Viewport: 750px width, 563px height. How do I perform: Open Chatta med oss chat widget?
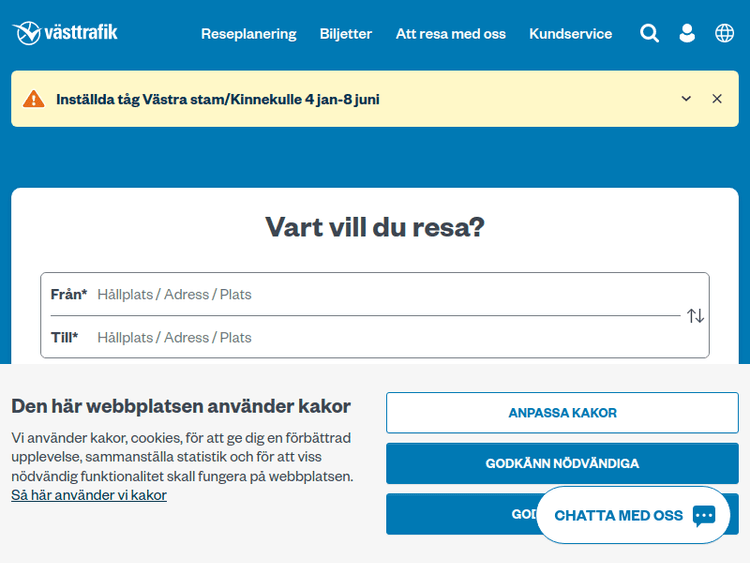[x=619, y=516]
